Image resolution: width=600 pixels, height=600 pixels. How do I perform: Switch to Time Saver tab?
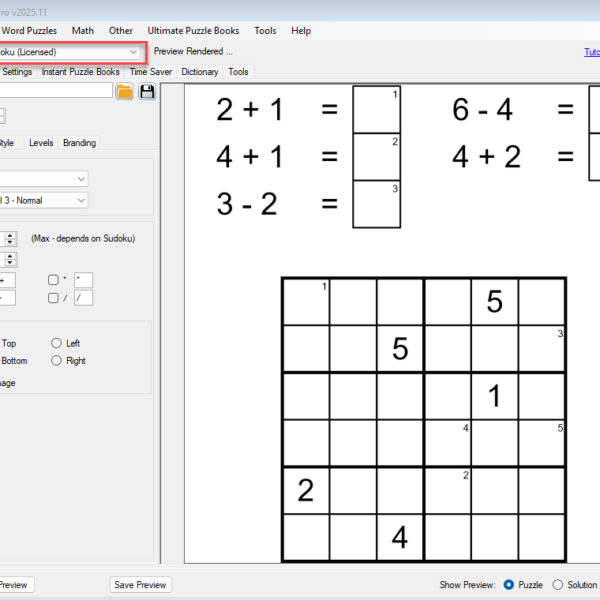(151, 72)
